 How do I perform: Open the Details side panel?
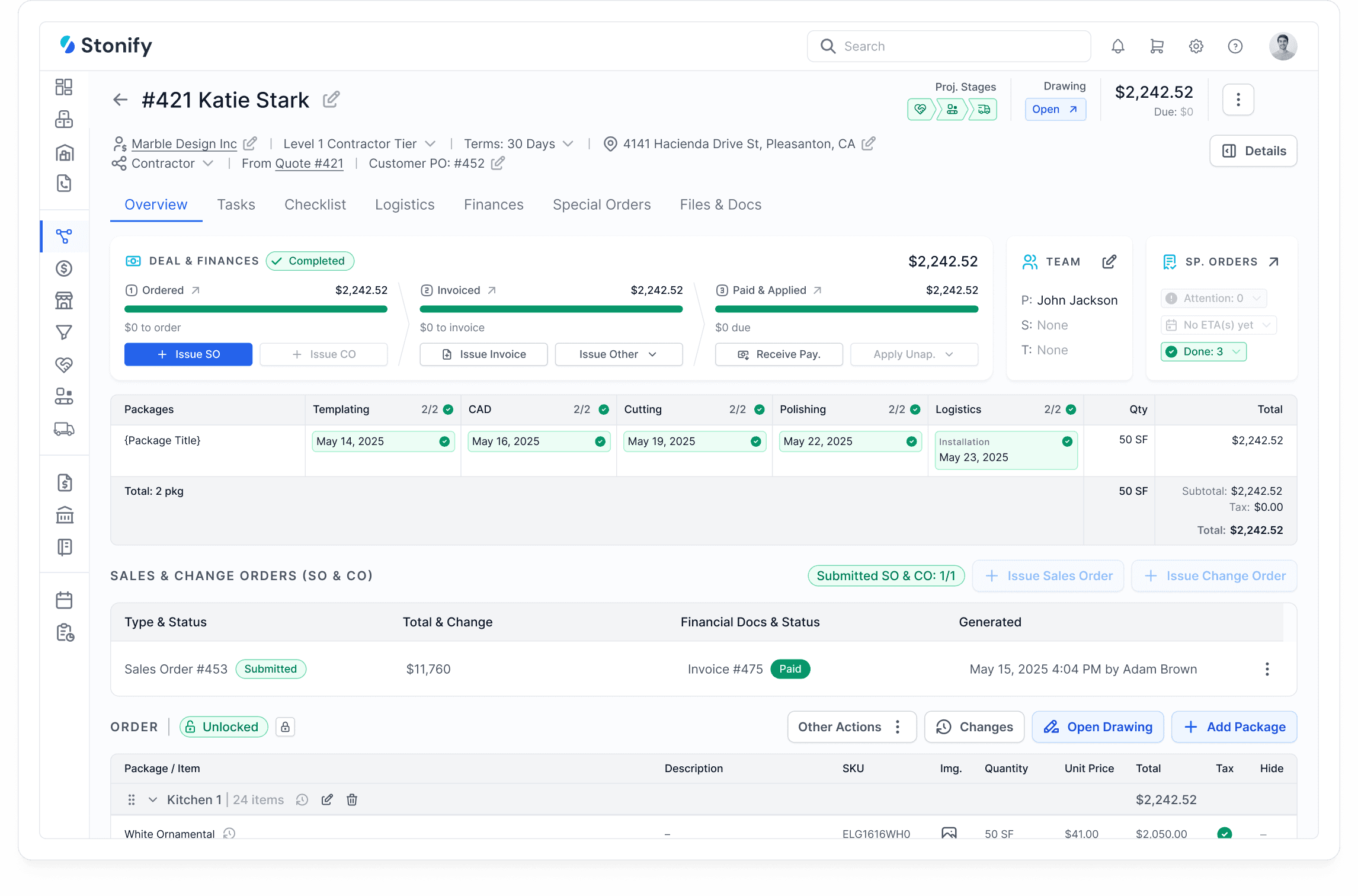tap(1253, 151)
